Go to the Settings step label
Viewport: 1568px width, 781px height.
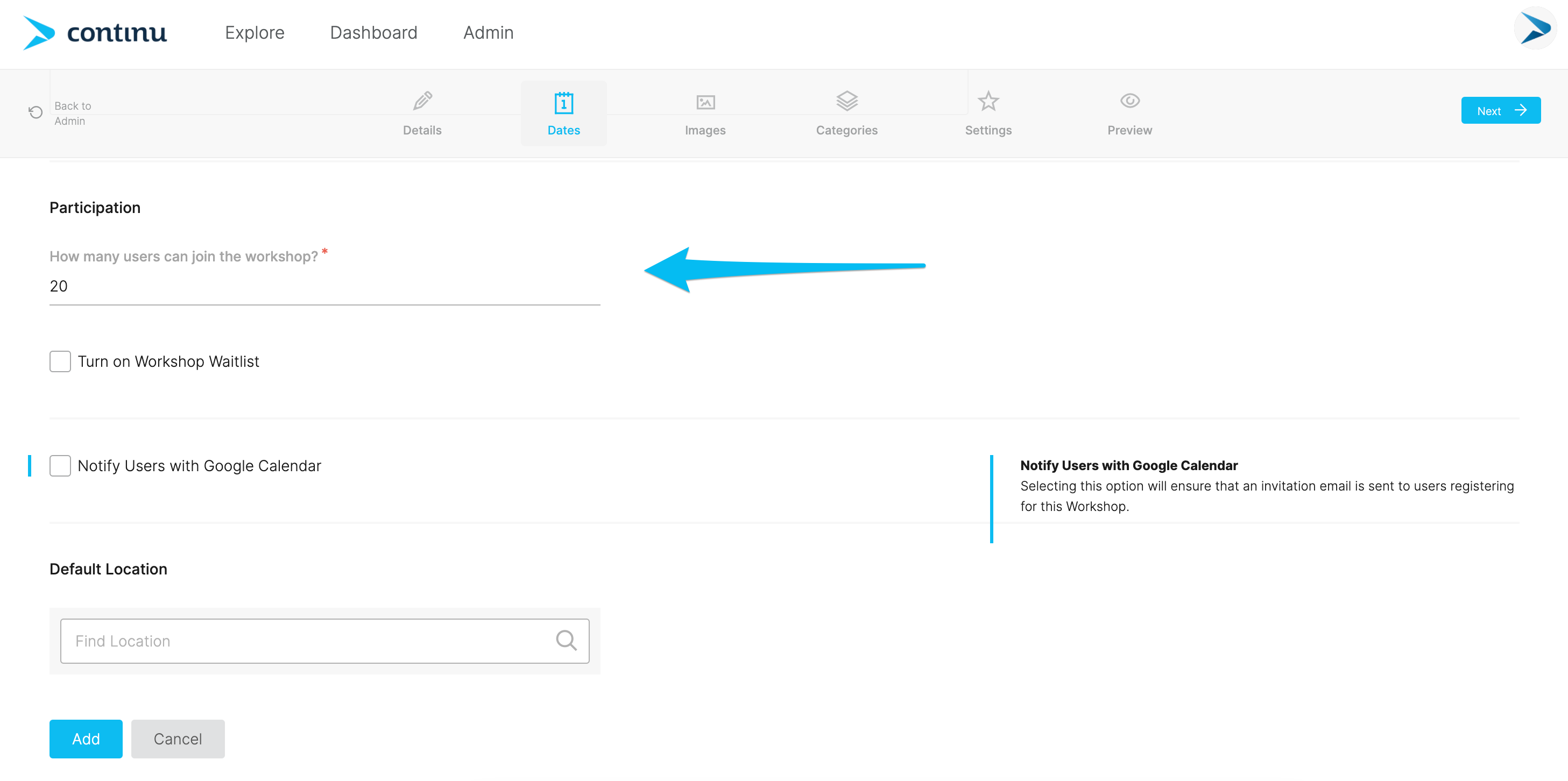coord(988,130)
